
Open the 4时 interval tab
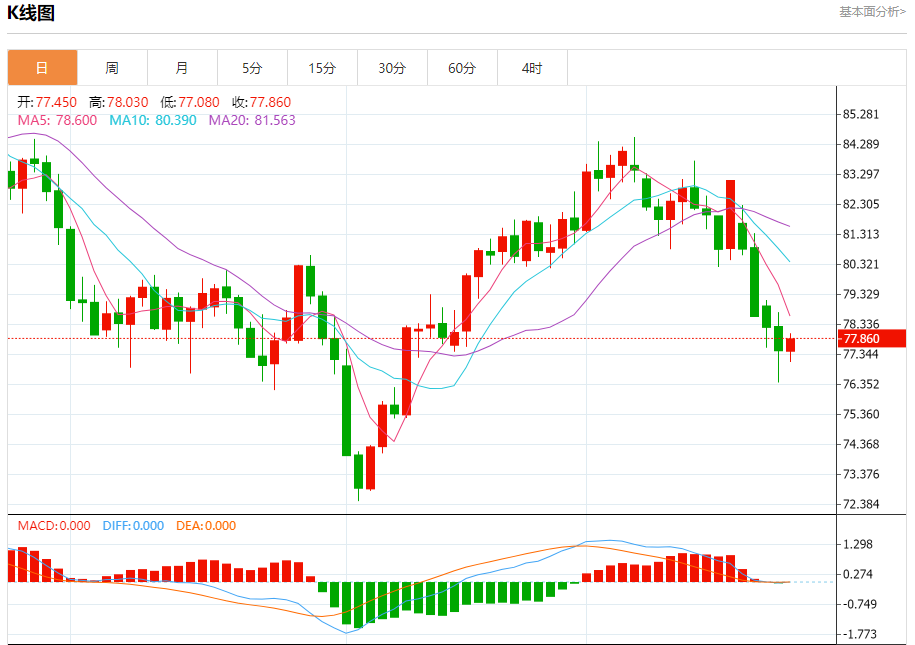[532, 68]
